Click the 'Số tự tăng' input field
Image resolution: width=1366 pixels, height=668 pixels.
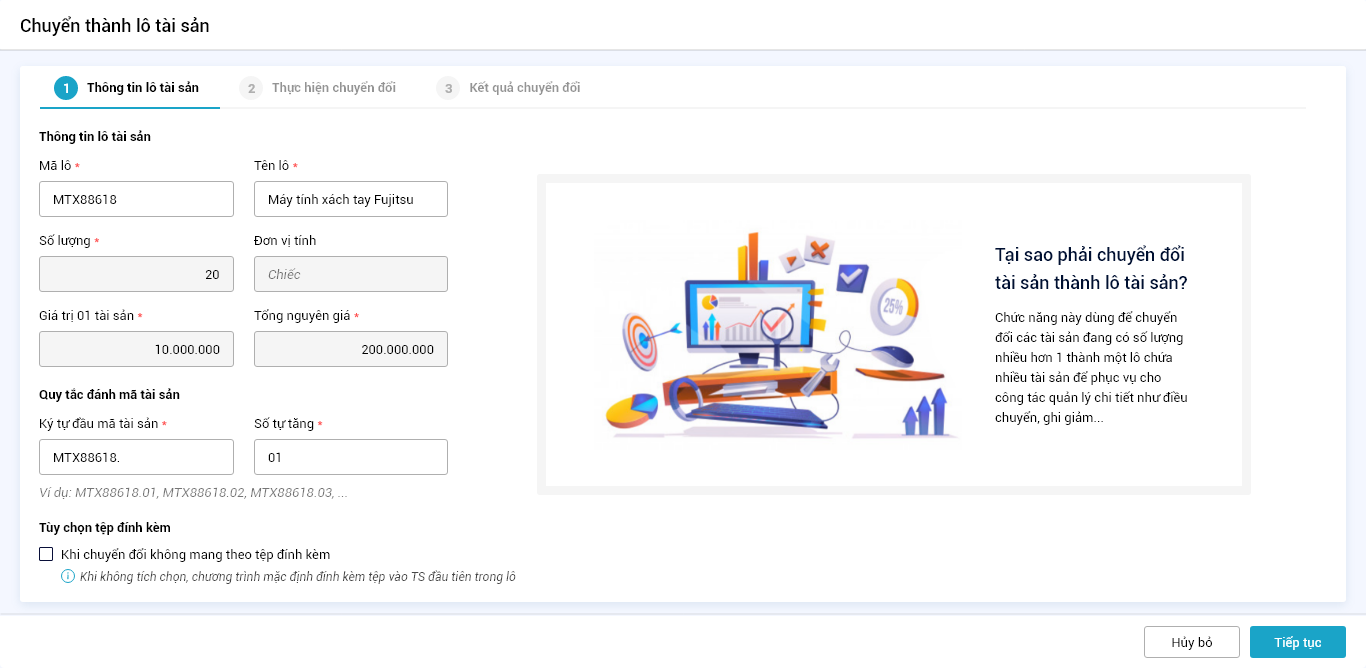click(350, 457)
